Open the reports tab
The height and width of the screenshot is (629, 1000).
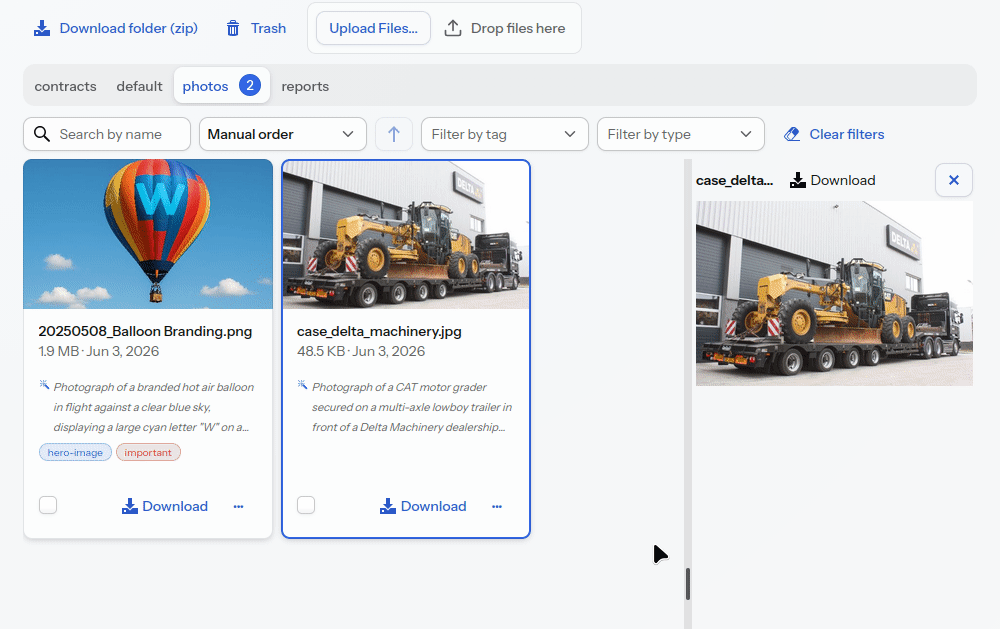(305, 86)
